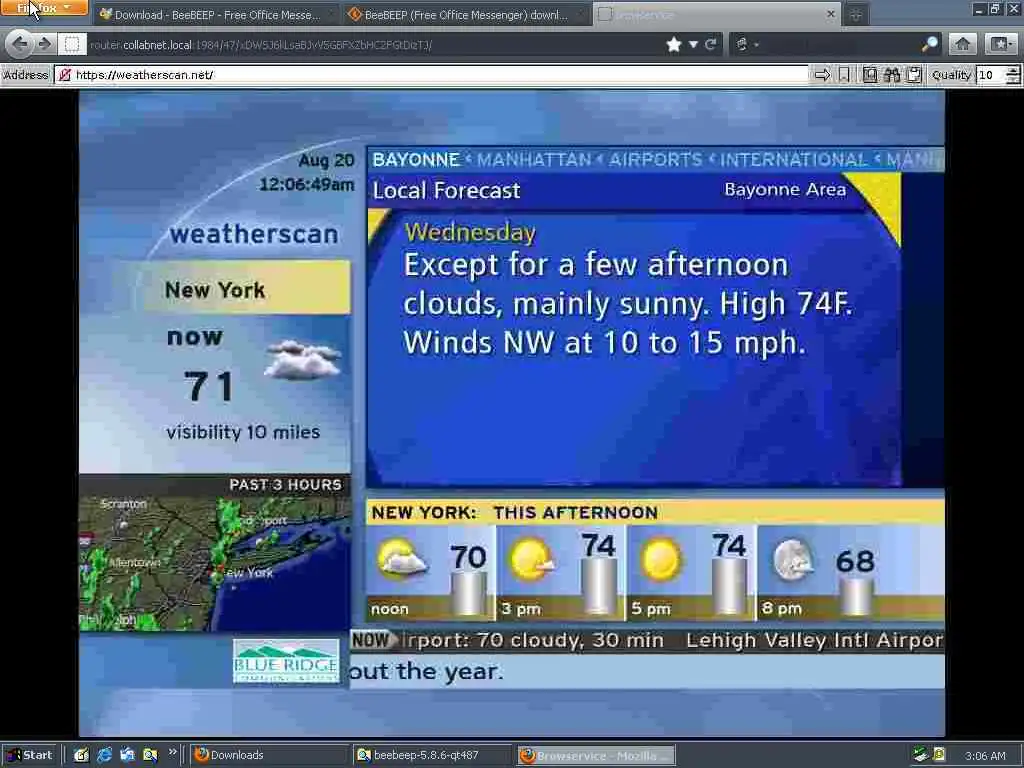Go forward with the Firefox forward arrow
The height and width of the screenshot is (768, 1024).
(x=44, y=44)
